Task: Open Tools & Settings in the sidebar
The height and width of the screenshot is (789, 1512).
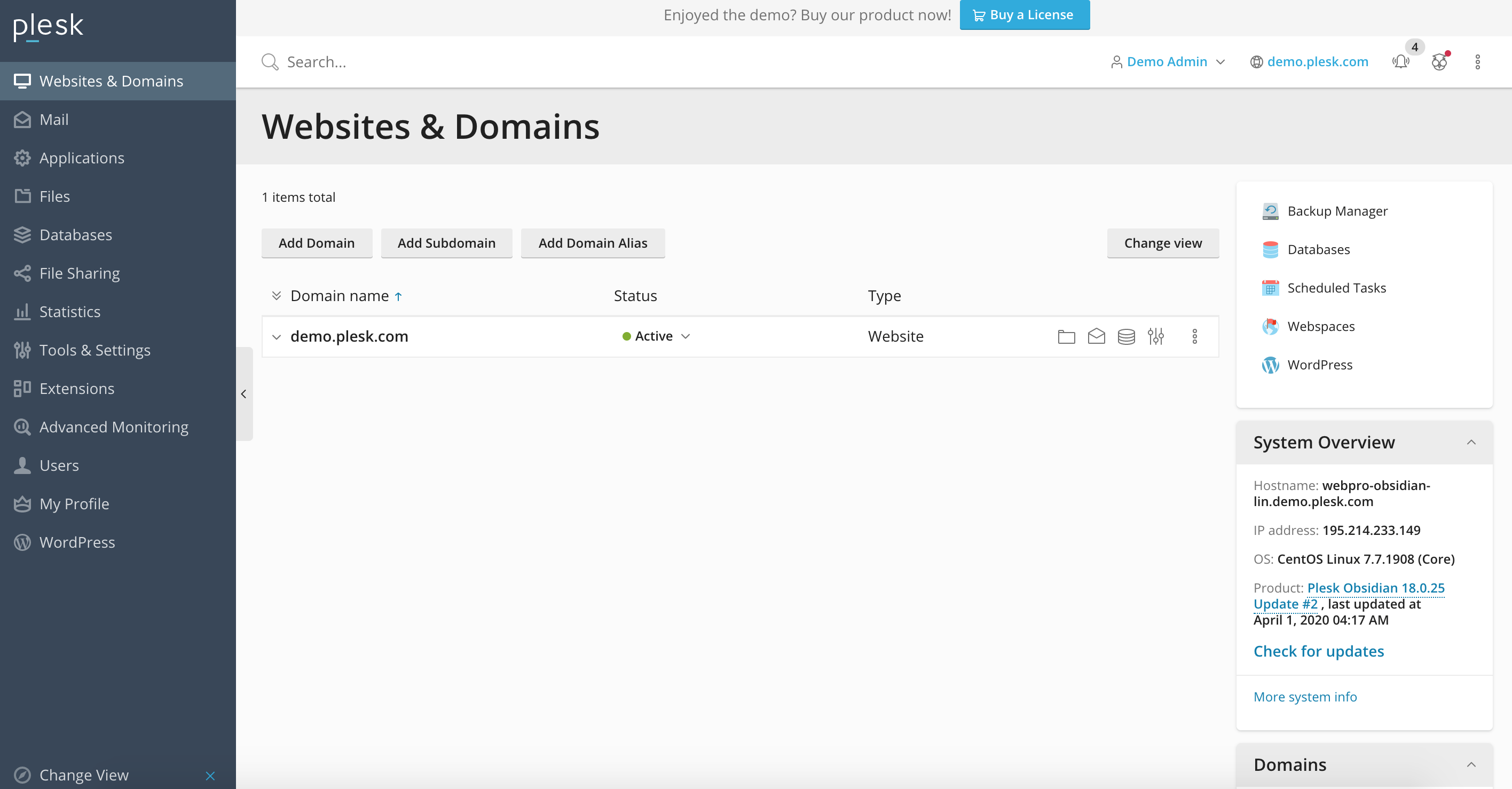Action: point(118,350)
